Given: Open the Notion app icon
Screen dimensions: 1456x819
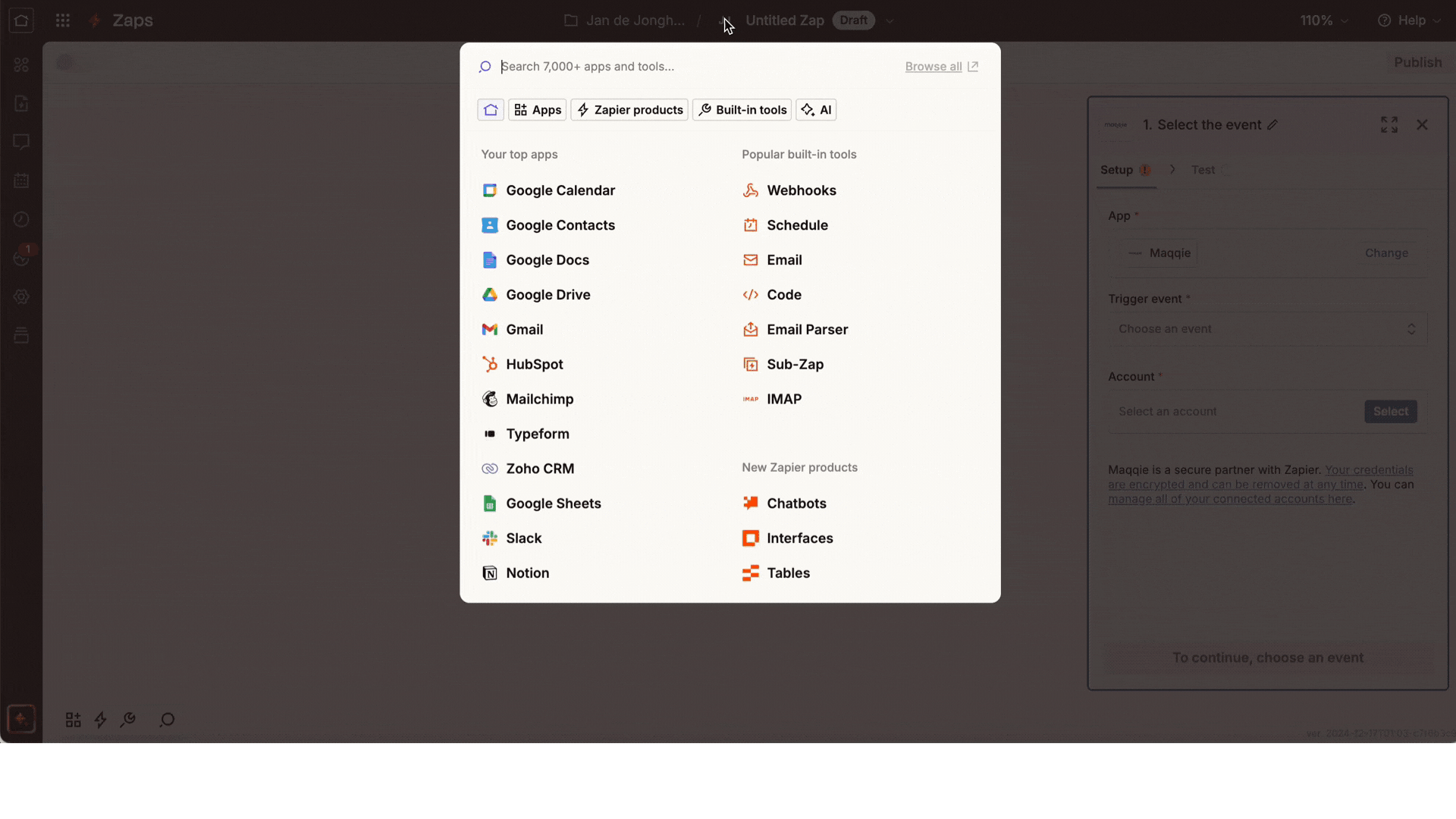Looking at the screenshot, I should 490,573.
